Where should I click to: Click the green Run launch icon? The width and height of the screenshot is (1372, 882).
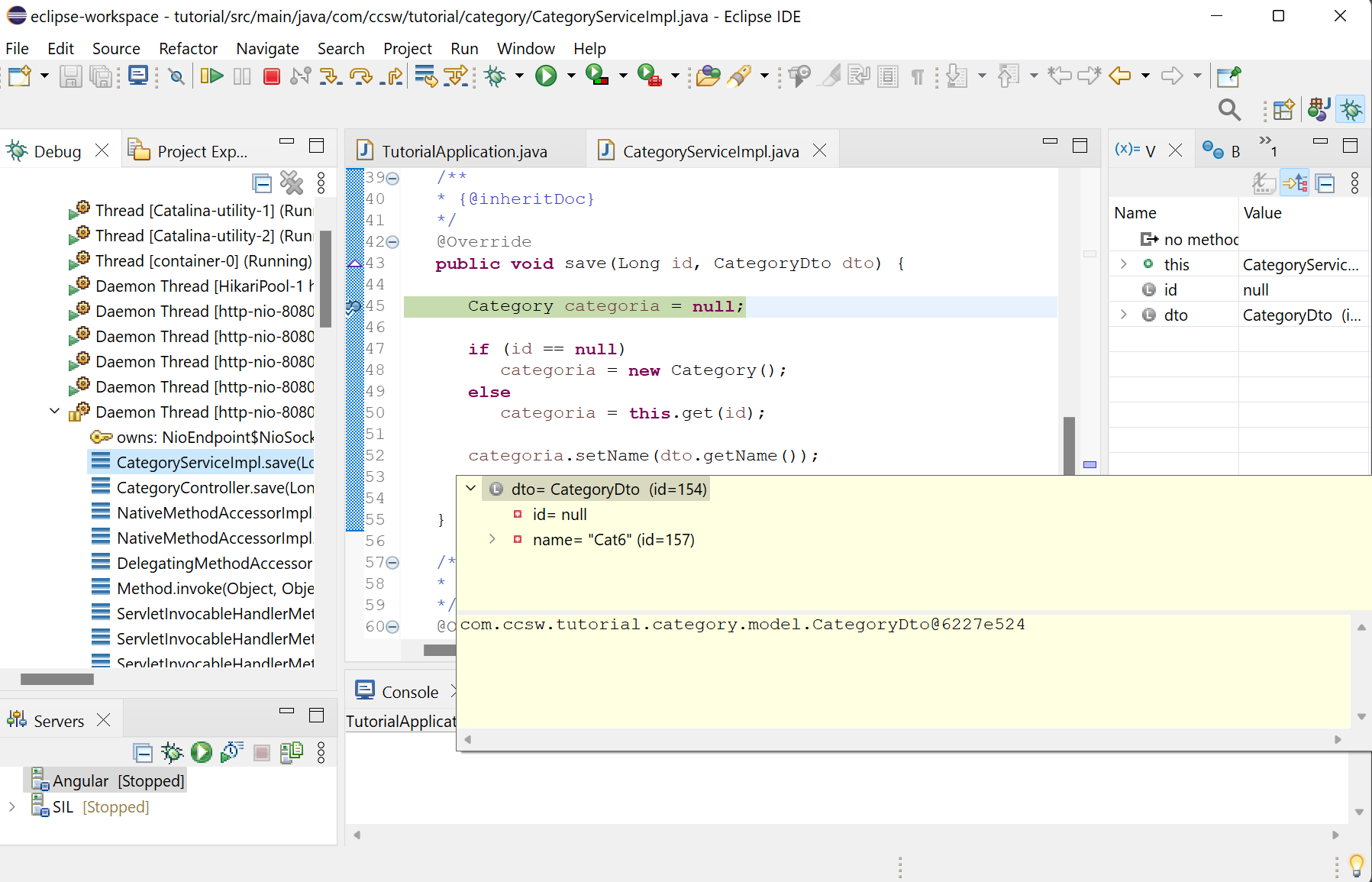point(546,76)
